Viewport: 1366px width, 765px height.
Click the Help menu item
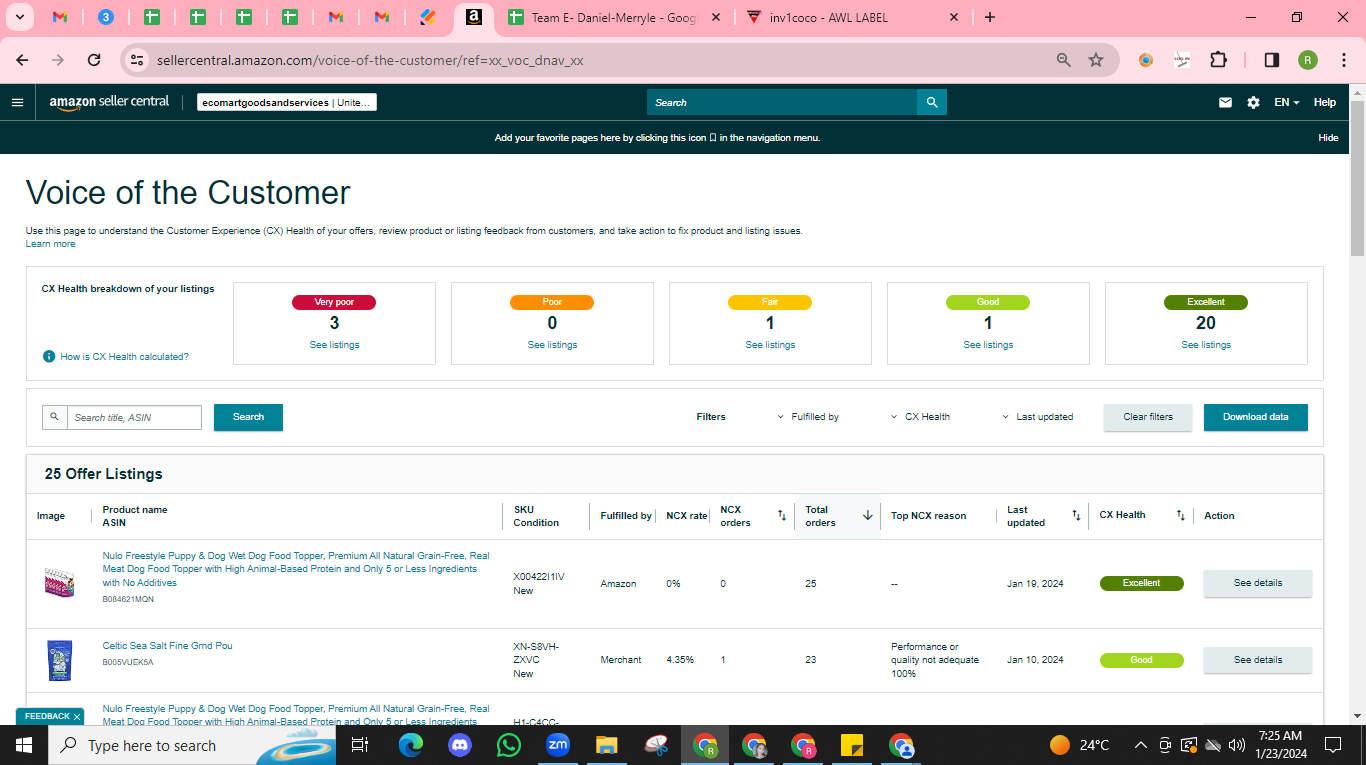(x=1325, y=102)
